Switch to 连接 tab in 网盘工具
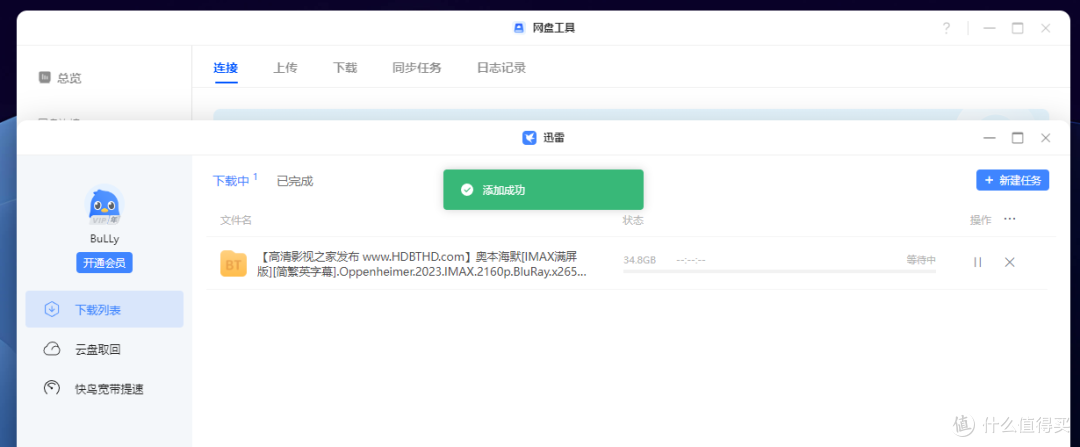 click(x=225, y=67)
